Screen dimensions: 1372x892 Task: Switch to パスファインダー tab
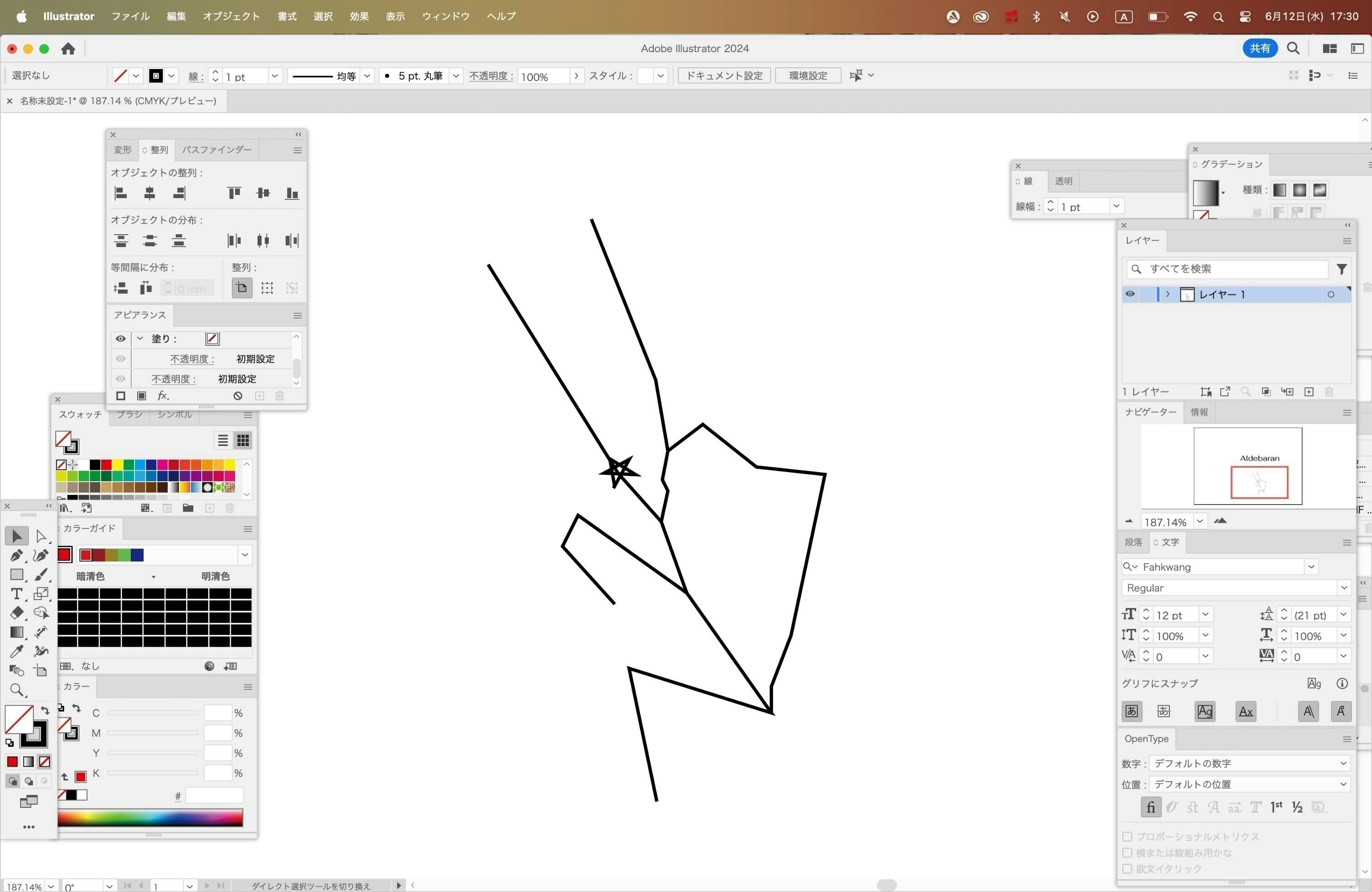[x=217, y=150]
